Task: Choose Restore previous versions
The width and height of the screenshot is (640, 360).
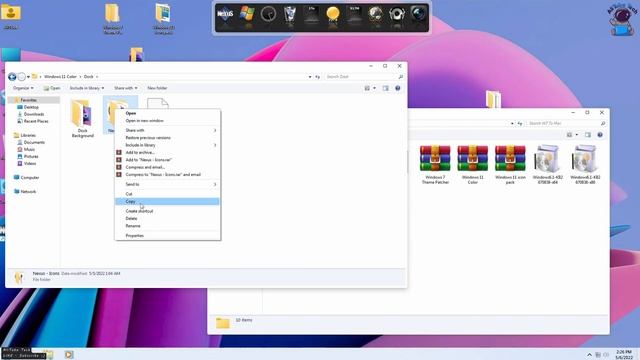Action: 168,138
